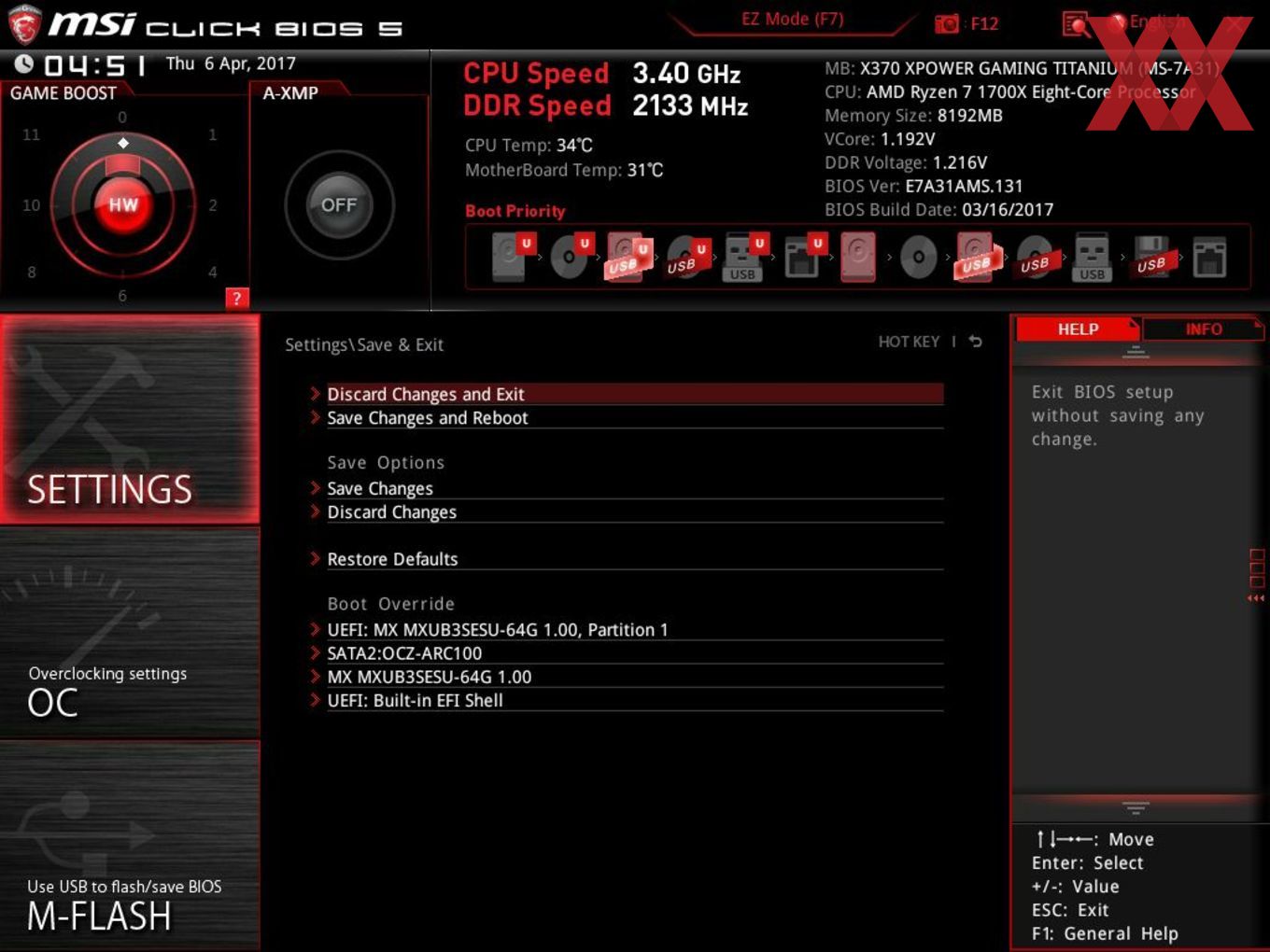The height and width of the screenshot is (952, 1270).
Task: Click the red question mark under Game Boost
Action: tap(236, 298)
